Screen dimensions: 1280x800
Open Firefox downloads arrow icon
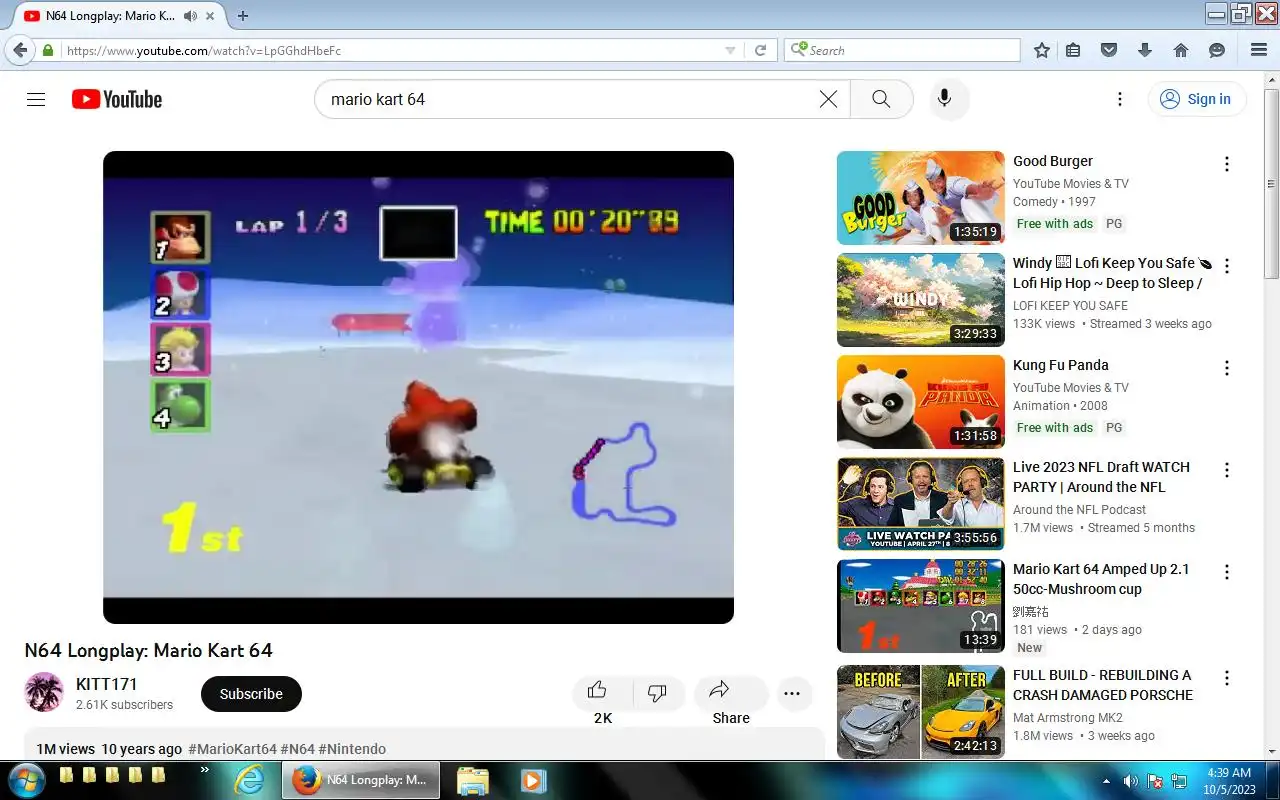(1145, 50)
